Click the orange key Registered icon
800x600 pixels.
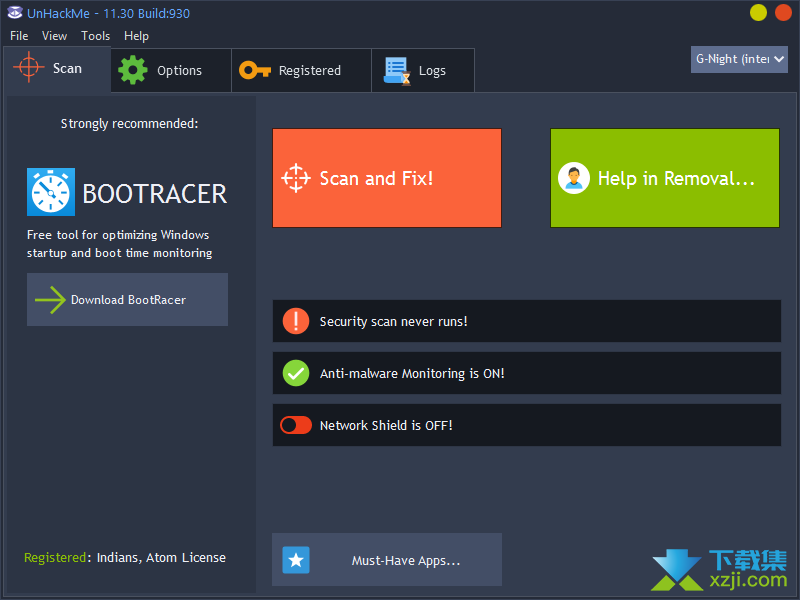coord(255,70)
